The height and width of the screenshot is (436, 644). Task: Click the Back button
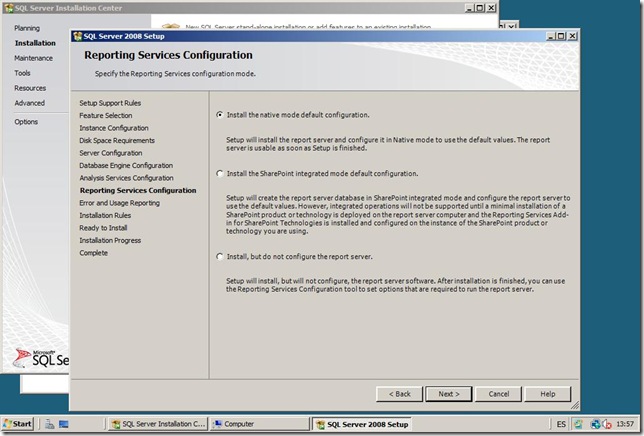399,394
